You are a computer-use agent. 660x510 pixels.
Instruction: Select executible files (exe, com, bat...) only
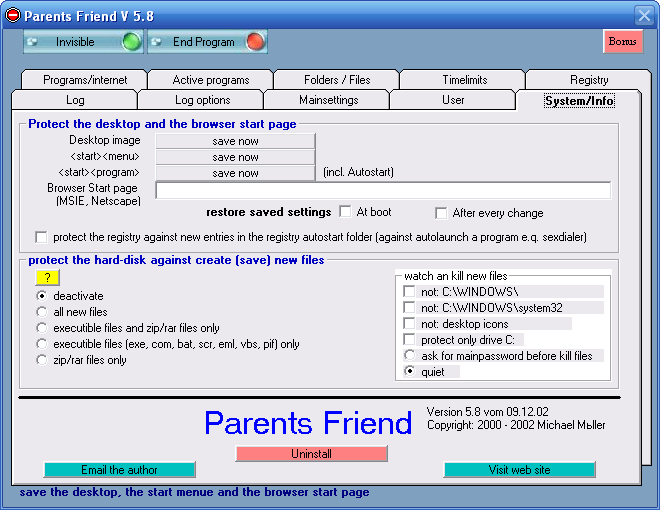[x=41, y=344]
